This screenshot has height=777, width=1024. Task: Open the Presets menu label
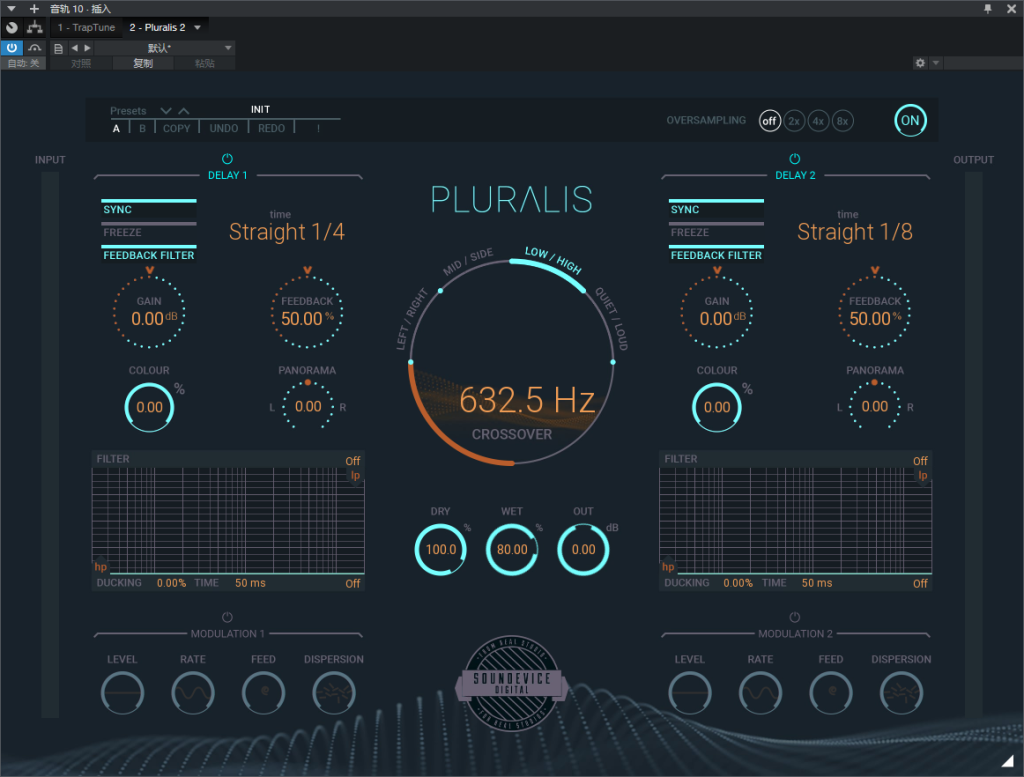(x=128, y=111)
